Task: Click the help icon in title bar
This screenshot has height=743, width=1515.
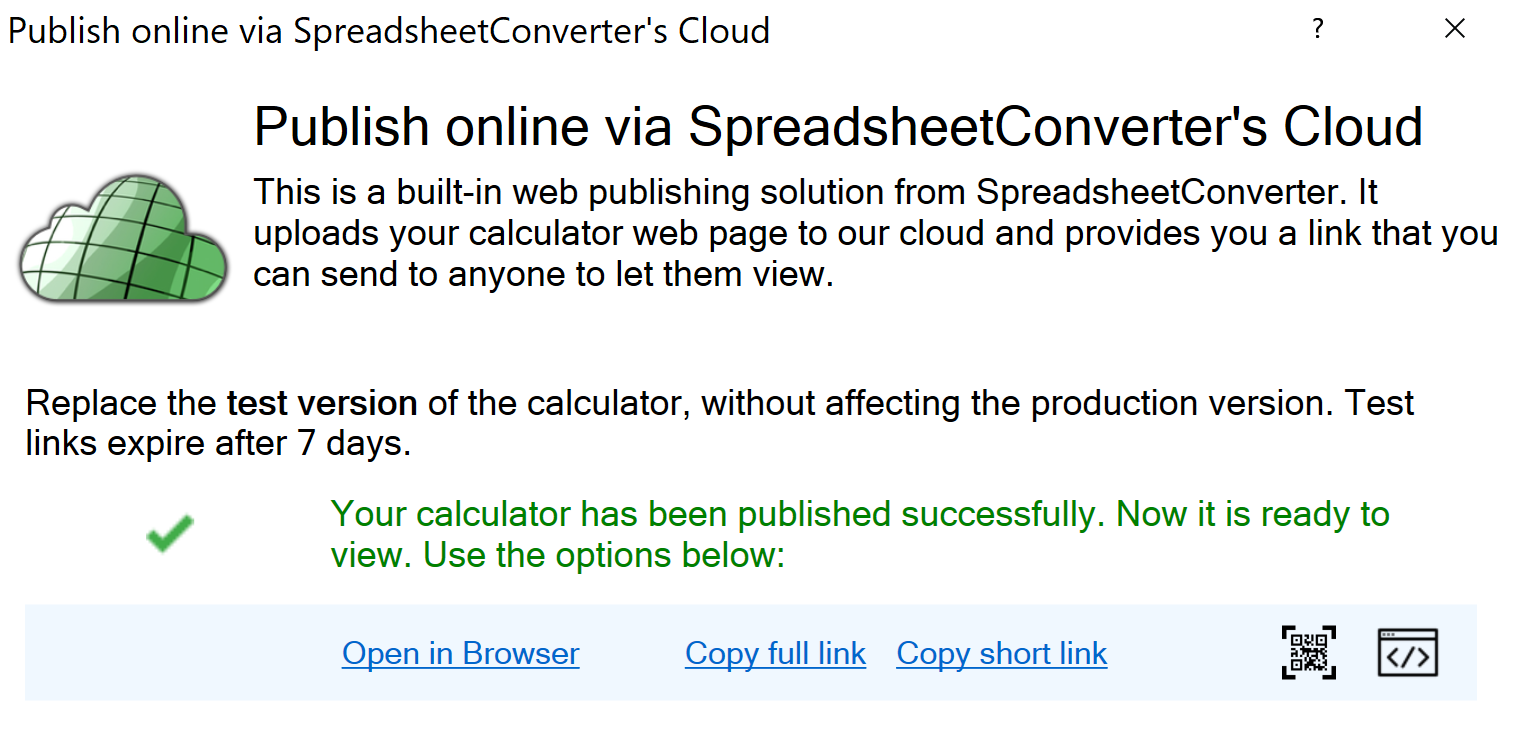Action: click(x=1318, y=30)
